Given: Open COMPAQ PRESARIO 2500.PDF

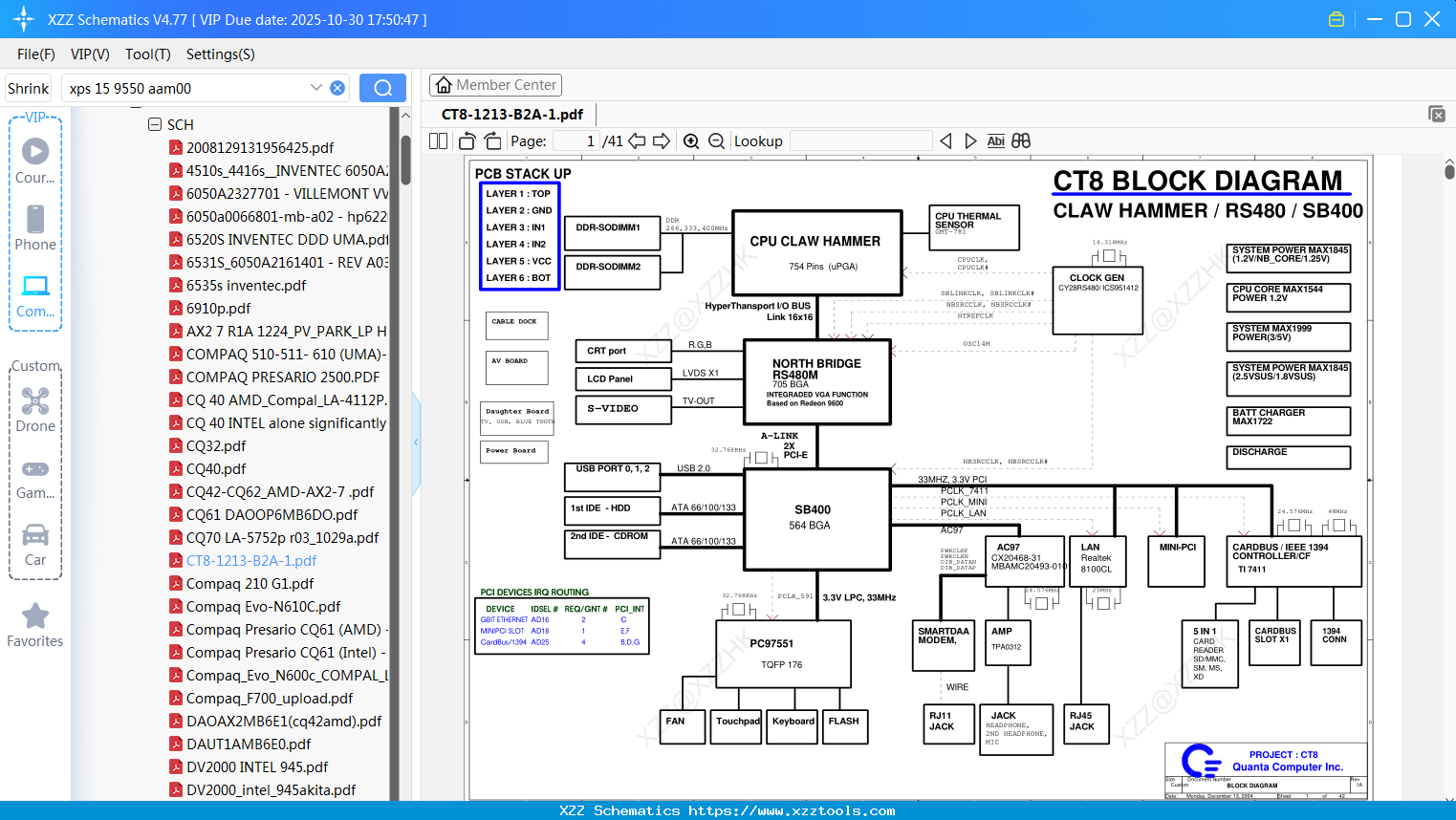Looking at the screenshot, I should click(282, 378).
